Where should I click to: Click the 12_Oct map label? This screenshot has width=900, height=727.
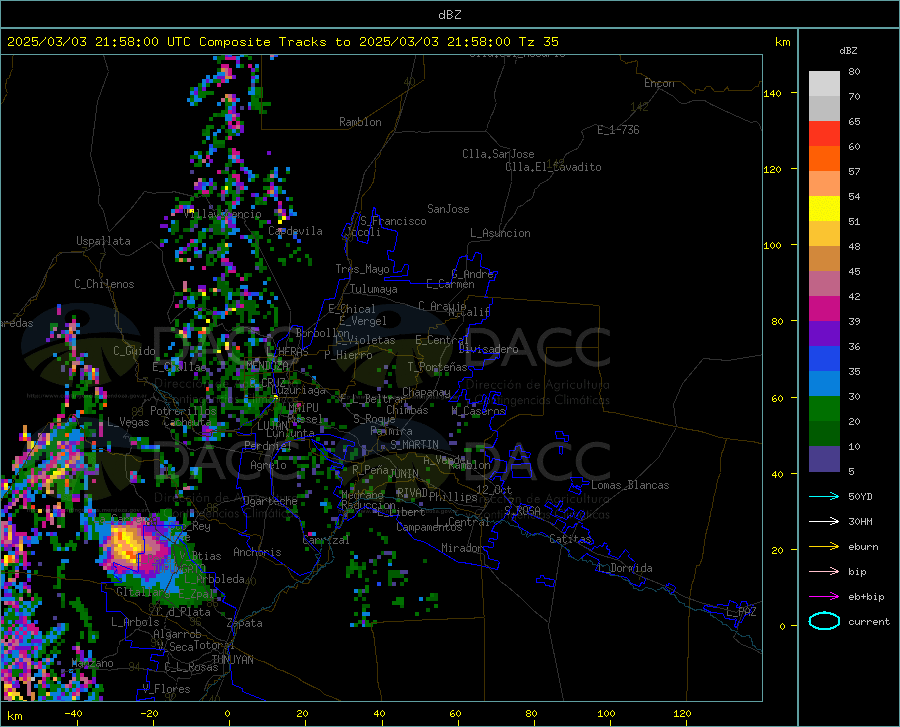click(494, 489)
